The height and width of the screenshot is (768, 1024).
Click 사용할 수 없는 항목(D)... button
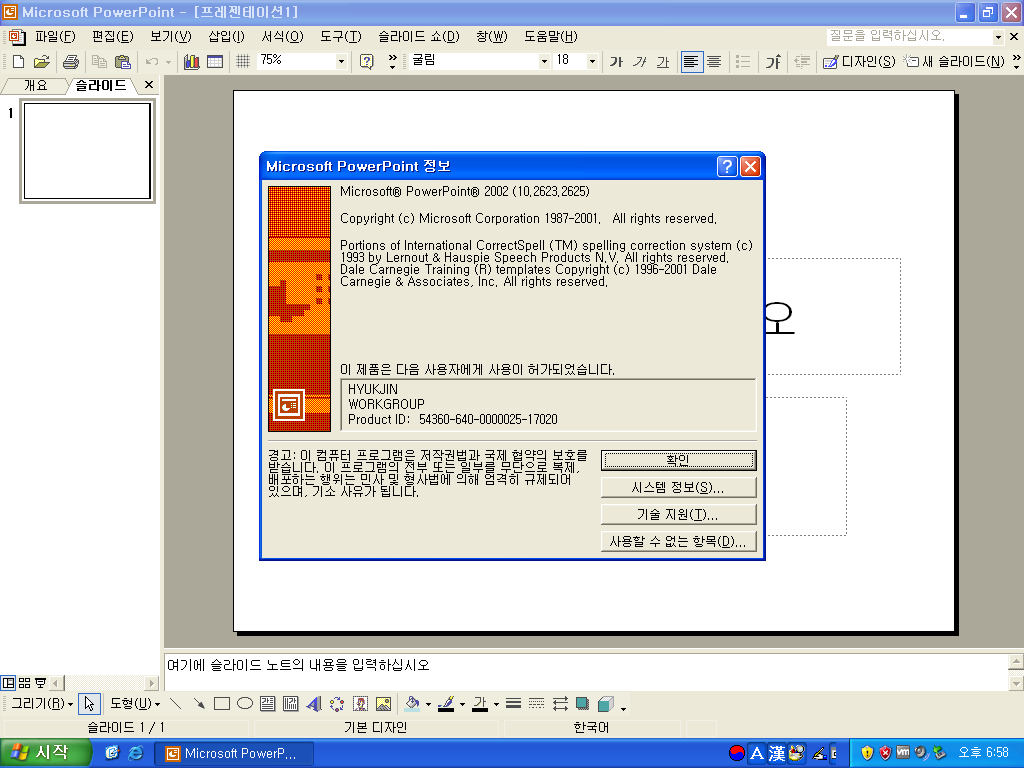[x=679, y=541]
